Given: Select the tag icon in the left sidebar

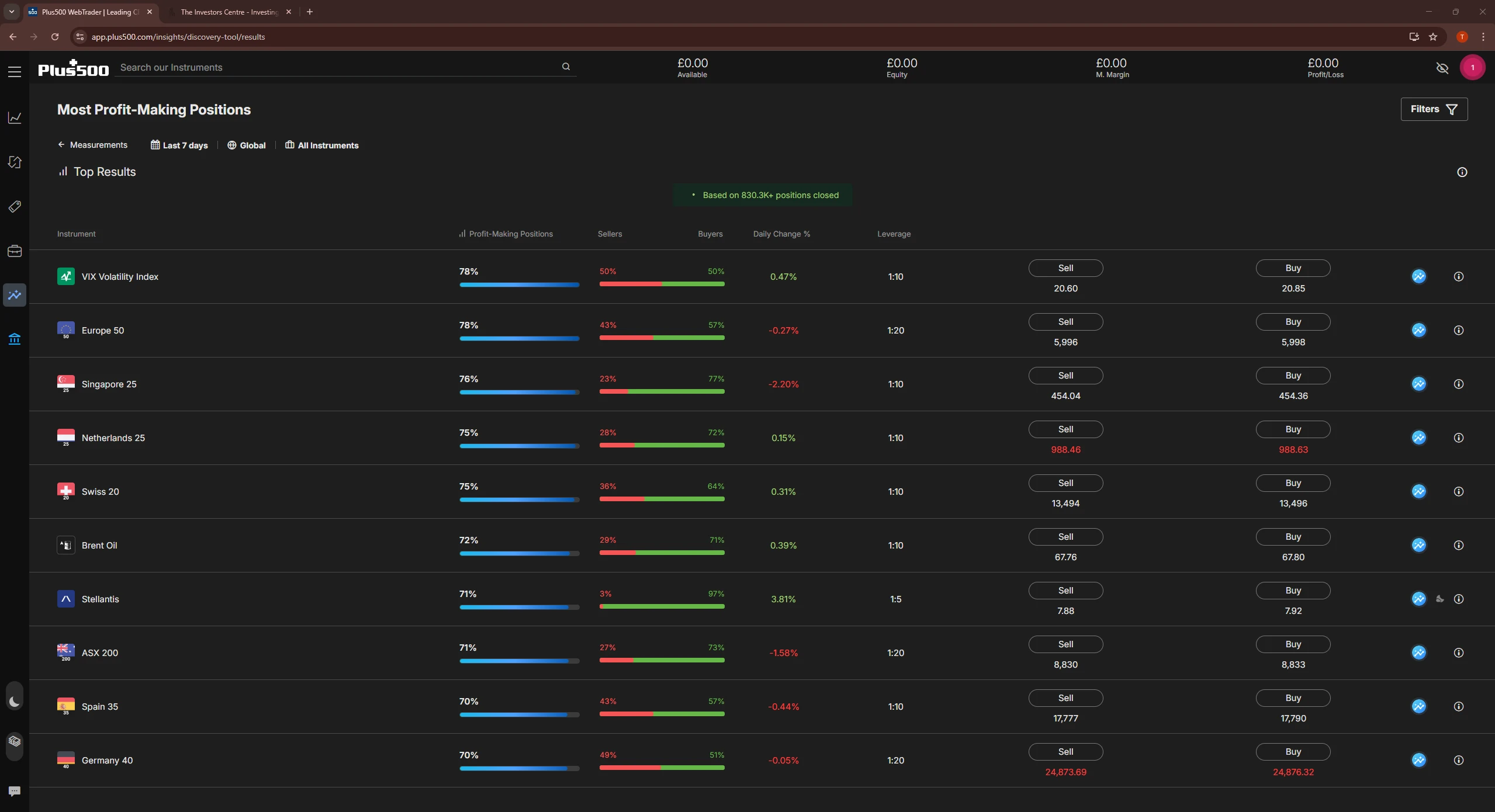Looking at the screenshot, I should 15,206.
